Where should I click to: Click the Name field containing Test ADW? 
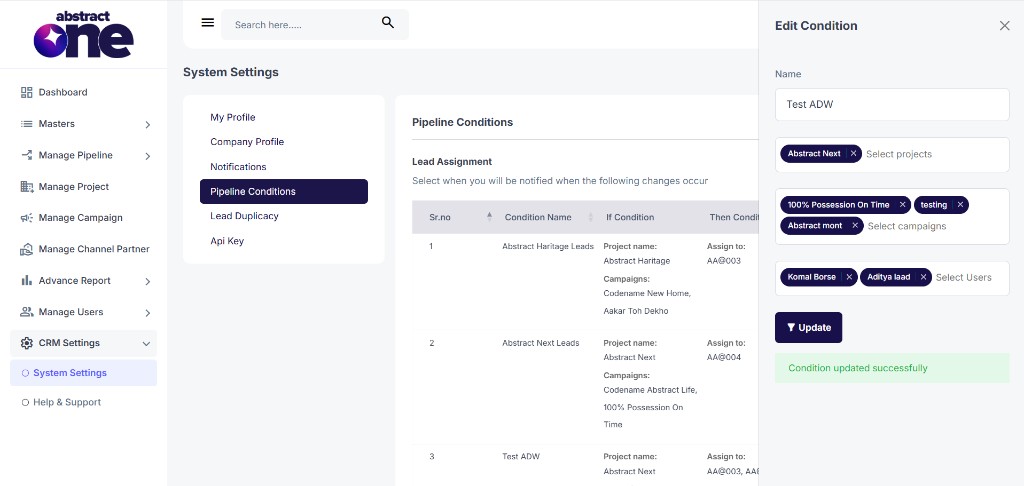pos(892,105)
